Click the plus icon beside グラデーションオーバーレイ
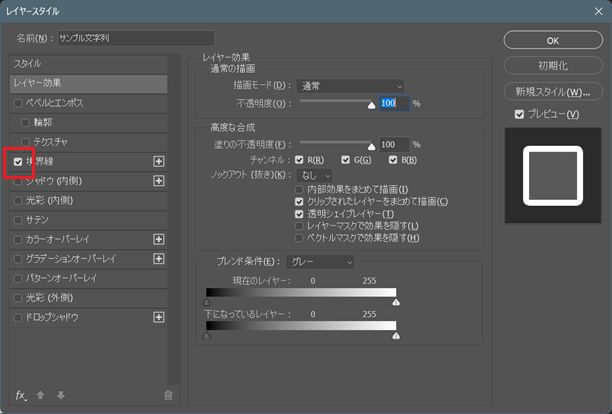The image size is (612, 414). pos(158,258)
